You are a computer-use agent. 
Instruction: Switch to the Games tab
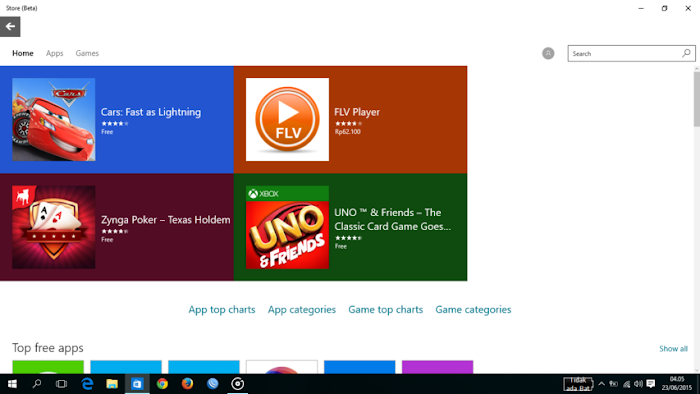tap(87, 53)
